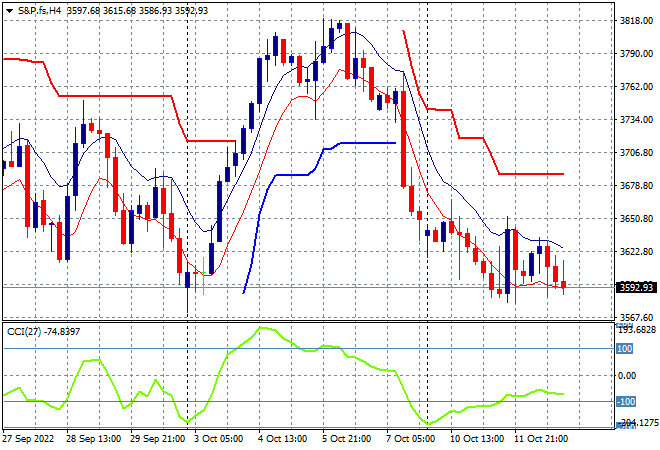The height and width of the screenshot is (450, 660).
Task: Select the highlighted 3592.93 current price label
Action: click(x=636, y=288)
